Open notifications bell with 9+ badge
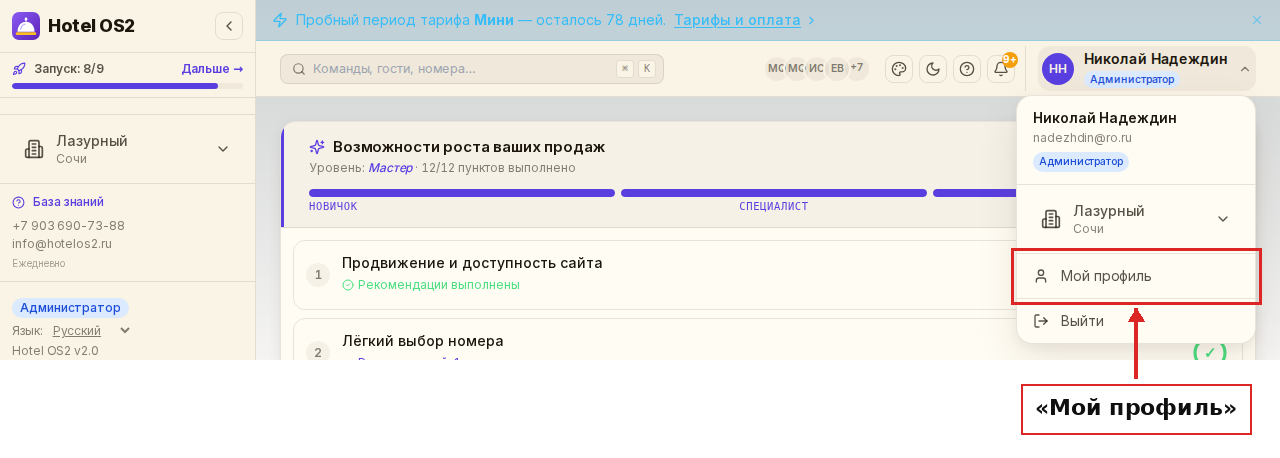This screenshot has height=458, width=1280. point(1001,69)
